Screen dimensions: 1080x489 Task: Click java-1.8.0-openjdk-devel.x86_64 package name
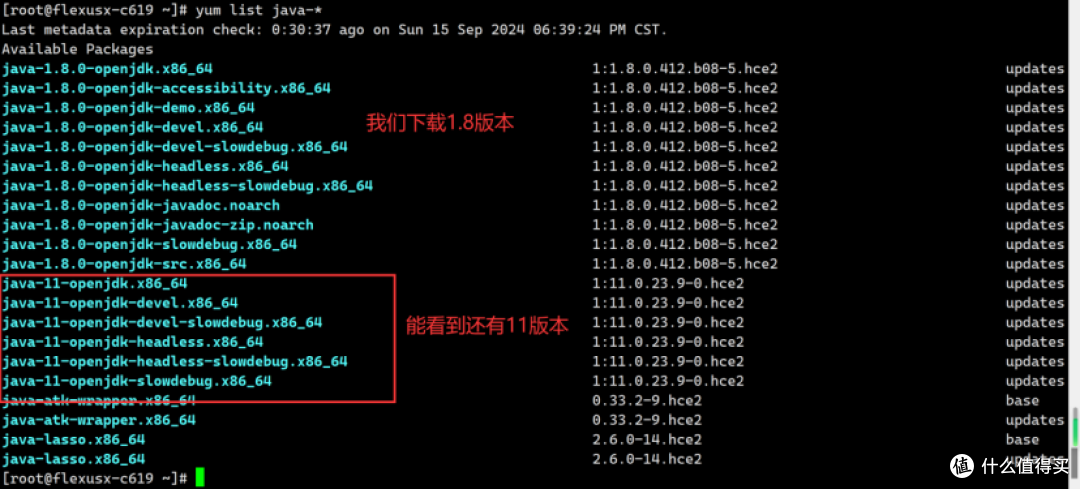point(132,127)
